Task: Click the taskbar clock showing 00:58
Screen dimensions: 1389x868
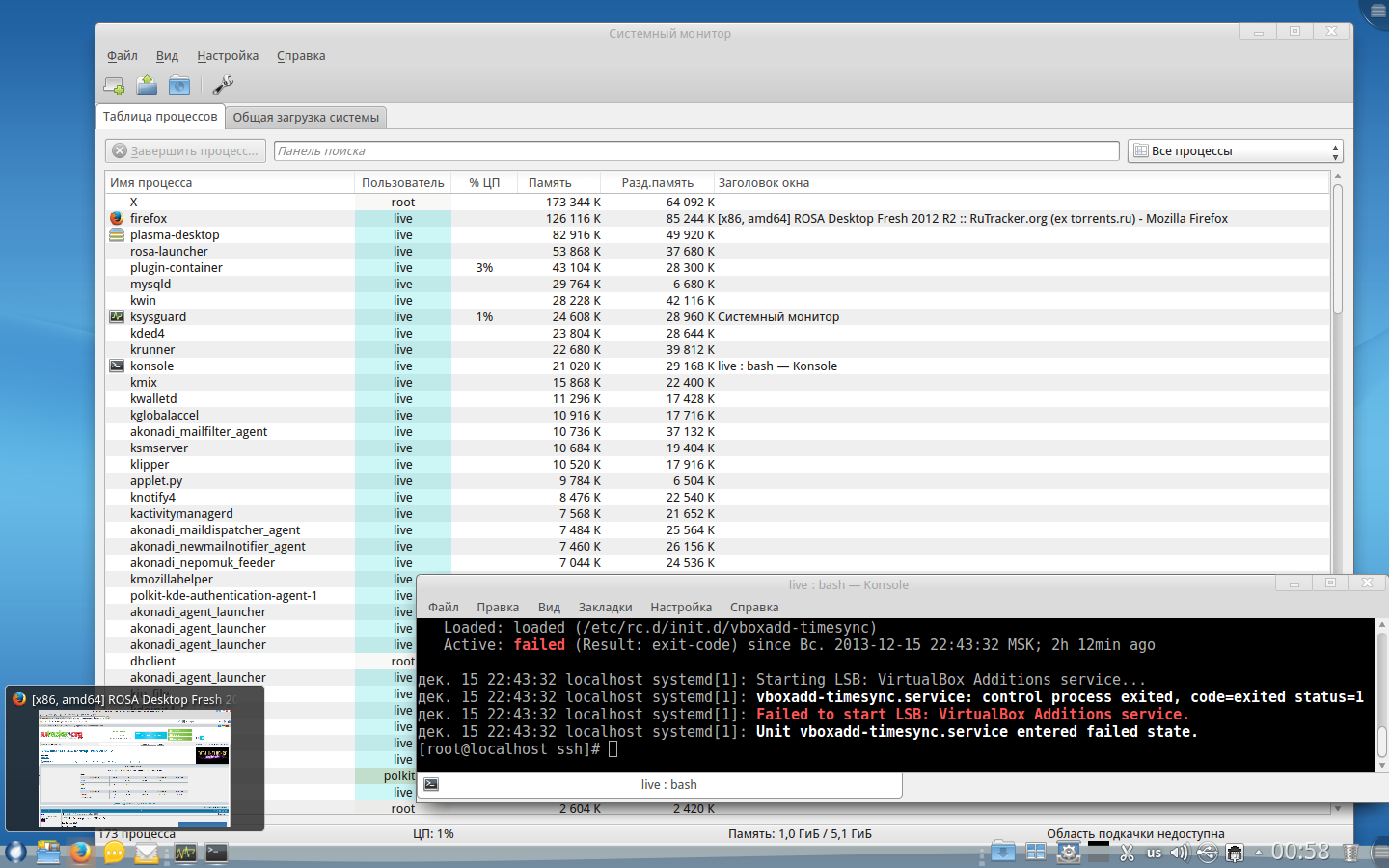Action: 1300,852
